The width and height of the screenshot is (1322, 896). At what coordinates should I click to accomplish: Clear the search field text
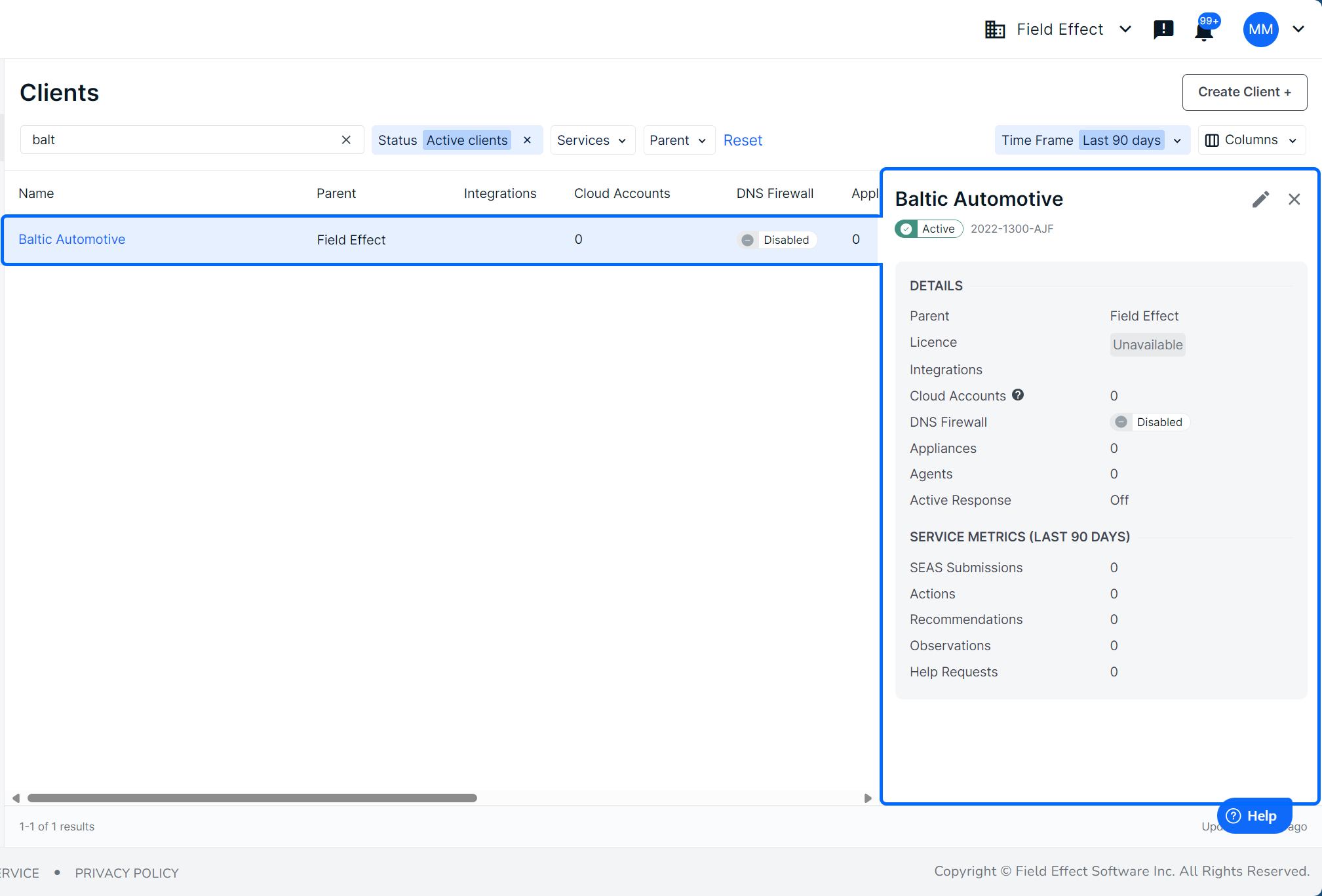346,140
